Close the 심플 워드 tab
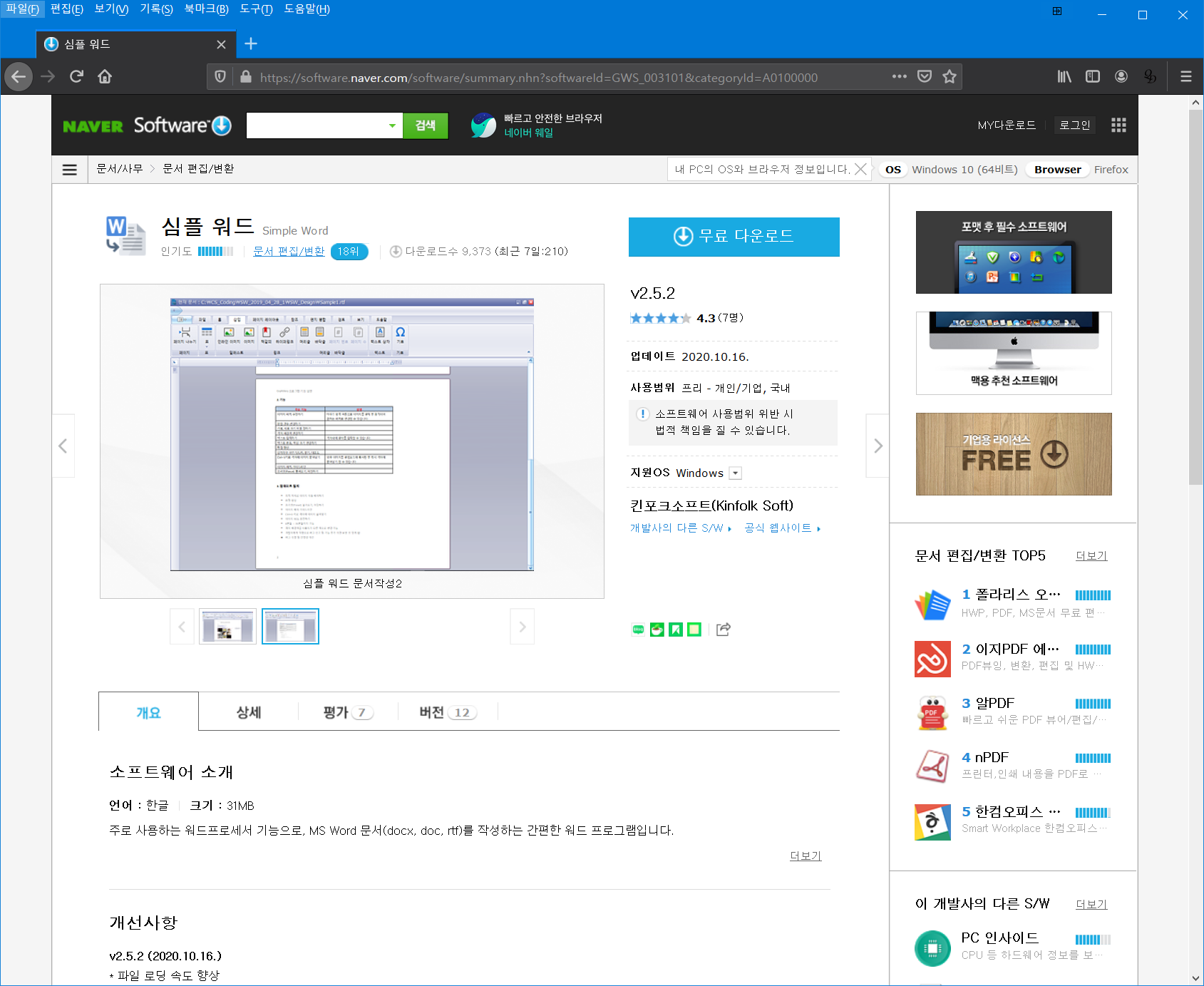1204x986 pixels. [221, 44]
